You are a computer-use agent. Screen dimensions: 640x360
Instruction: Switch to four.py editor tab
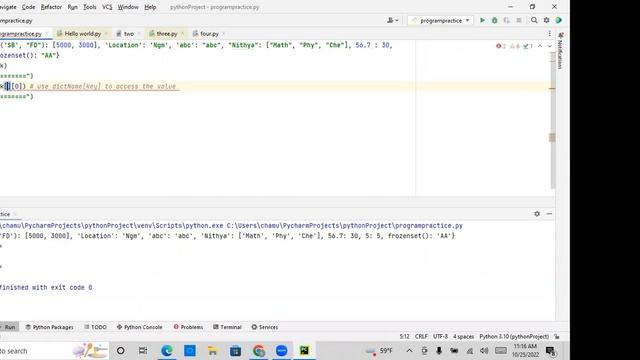click(209, 33)
